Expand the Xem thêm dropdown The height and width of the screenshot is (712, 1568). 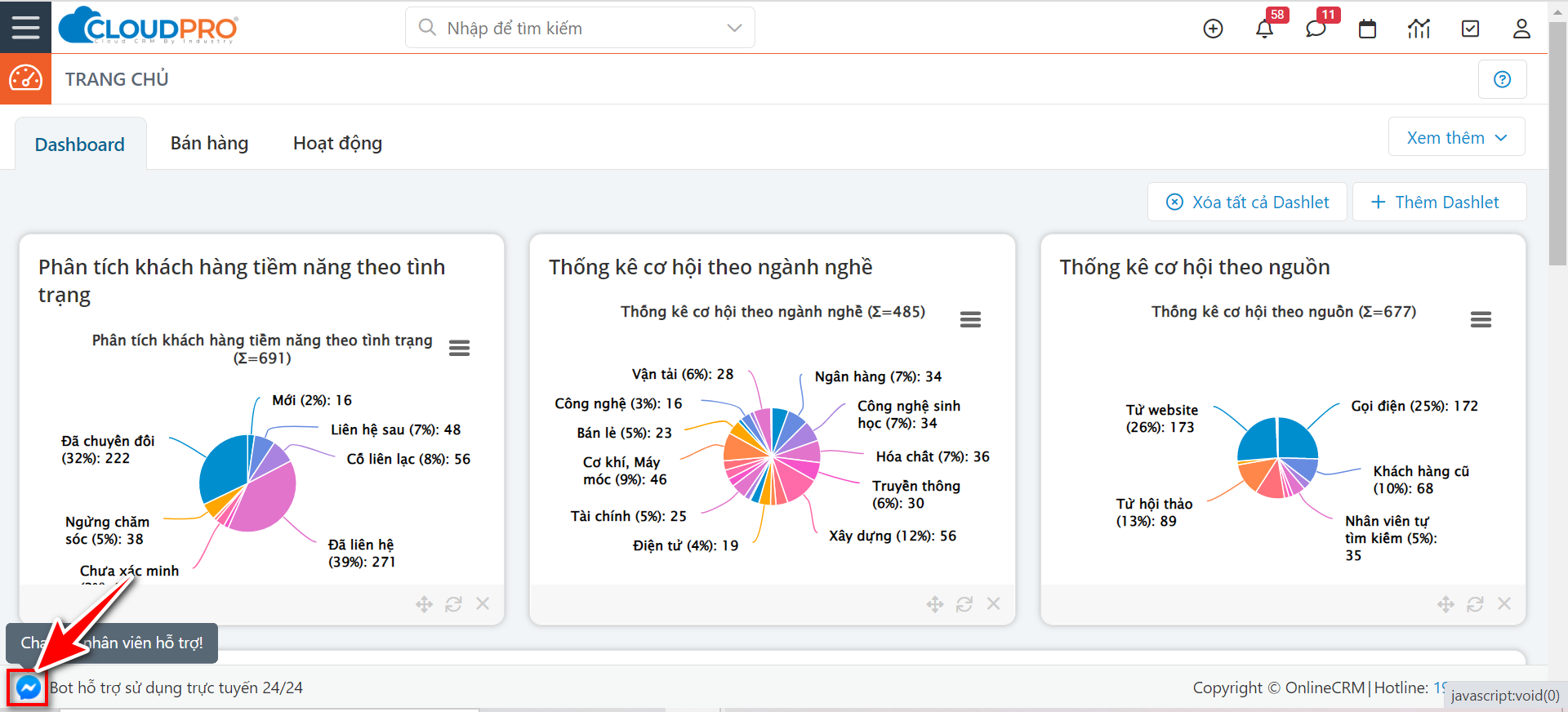(x=1456, y=138)
